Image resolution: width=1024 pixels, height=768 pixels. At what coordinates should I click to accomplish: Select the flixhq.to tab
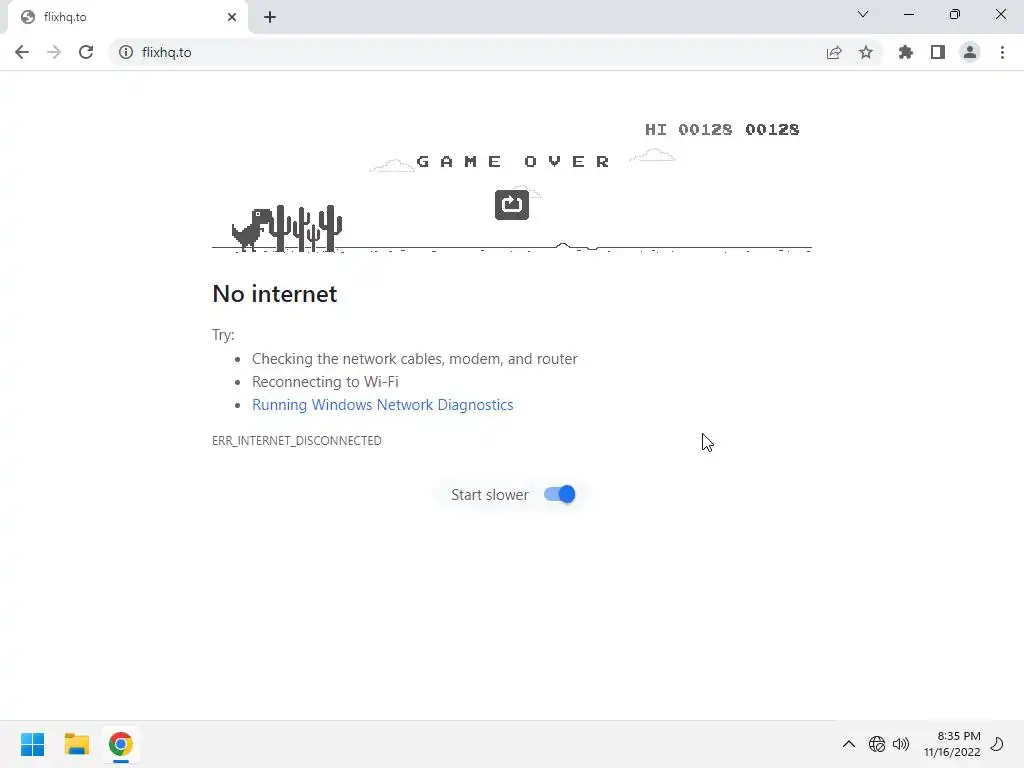(128, 17)
